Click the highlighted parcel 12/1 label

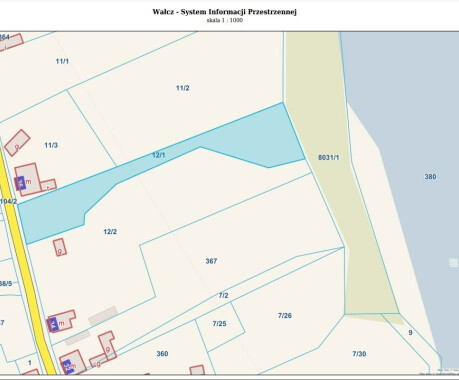click(159, 155)
